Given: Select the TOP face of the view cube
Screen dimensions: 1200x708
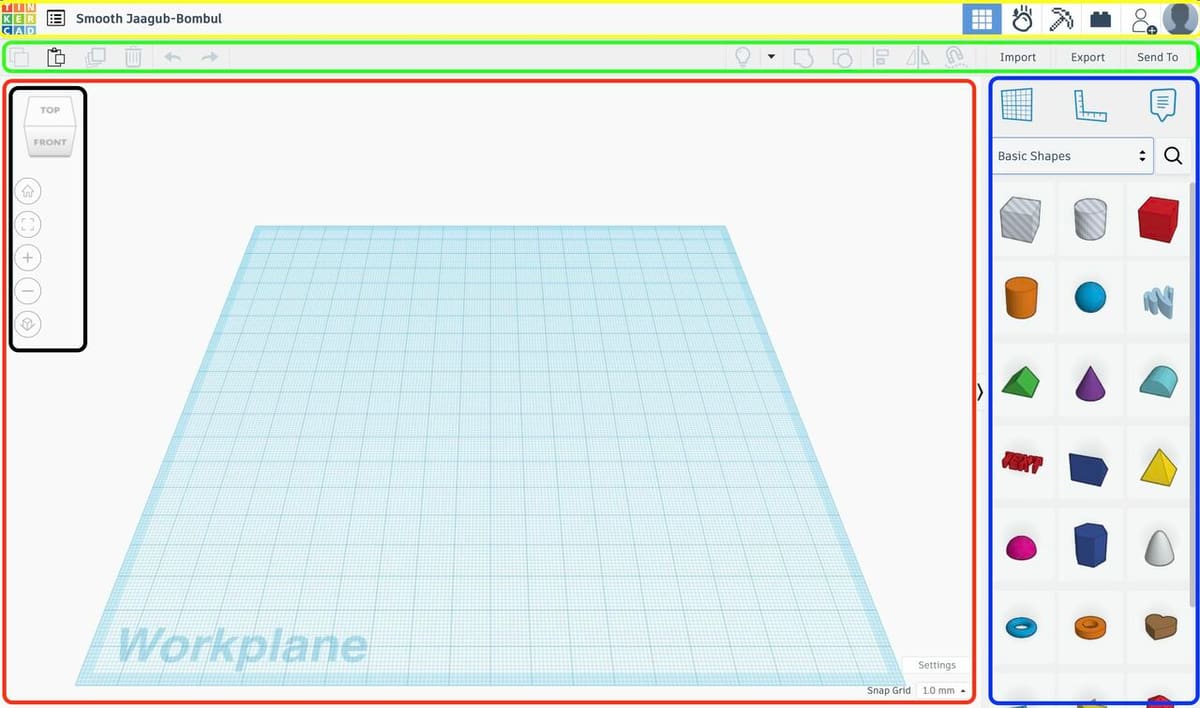Looking at the screenshot, I should (50, 109).
